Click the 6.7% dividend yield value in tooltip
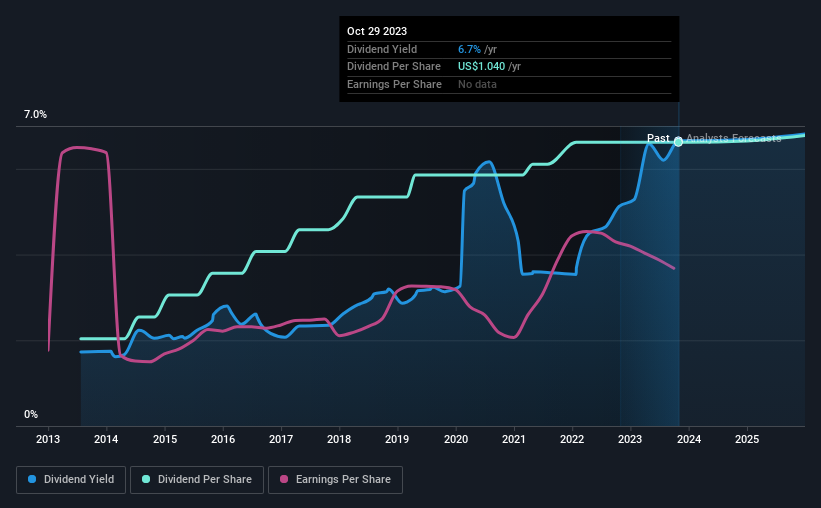The width and height of the screenshot is (821, 508). (469, 49)
